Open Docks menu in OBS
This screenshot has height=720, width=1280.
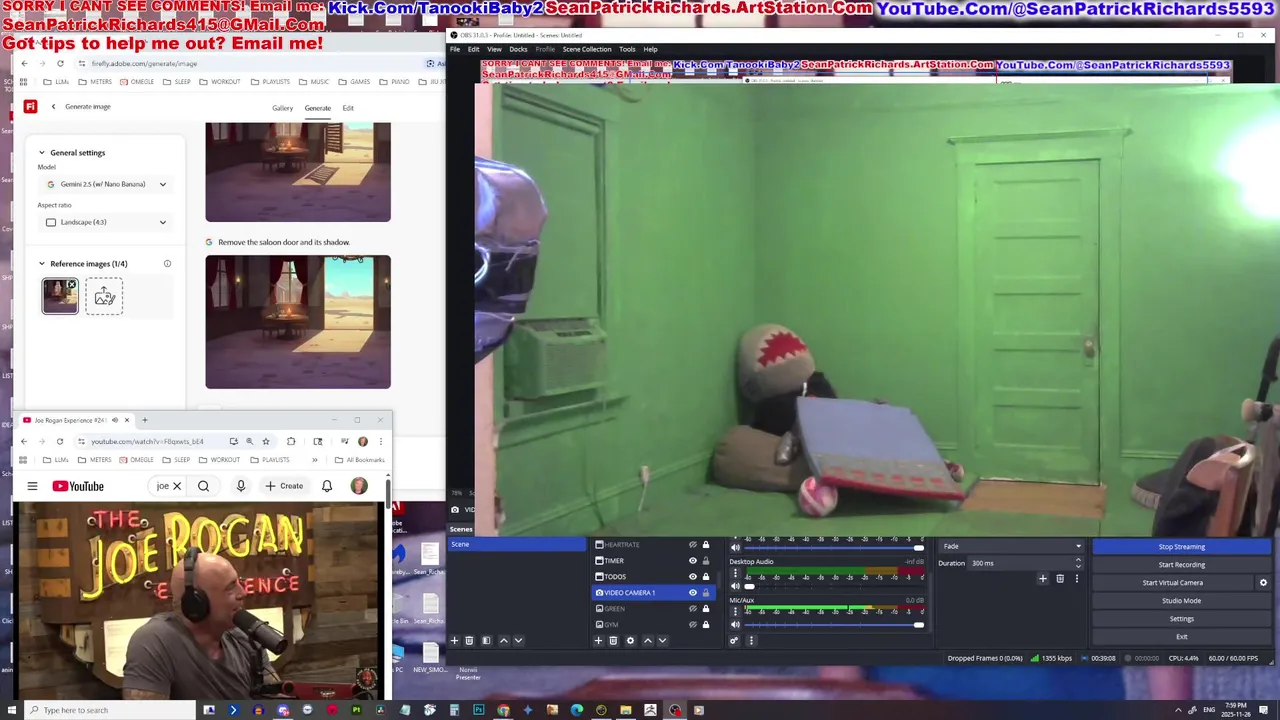pyautogui.click(x=518, y=49)
